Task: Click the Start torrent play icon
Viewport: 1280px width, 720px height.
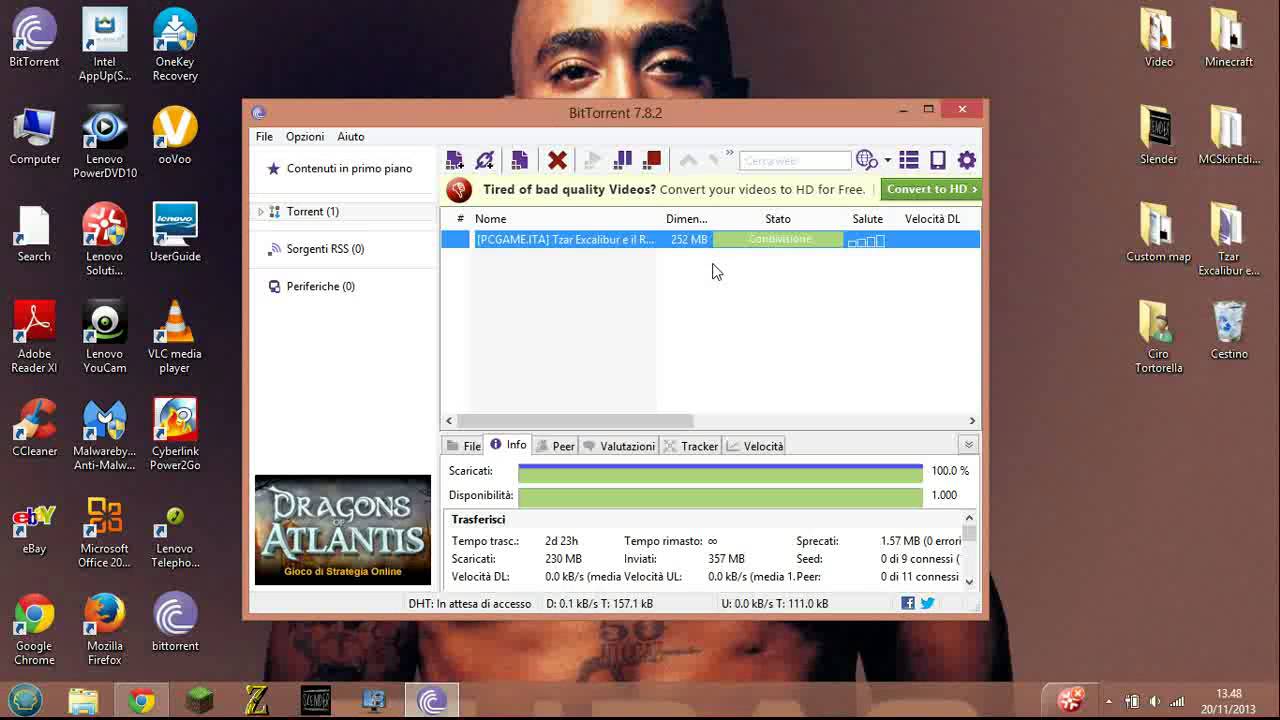Action: click(x=592, y=160)
